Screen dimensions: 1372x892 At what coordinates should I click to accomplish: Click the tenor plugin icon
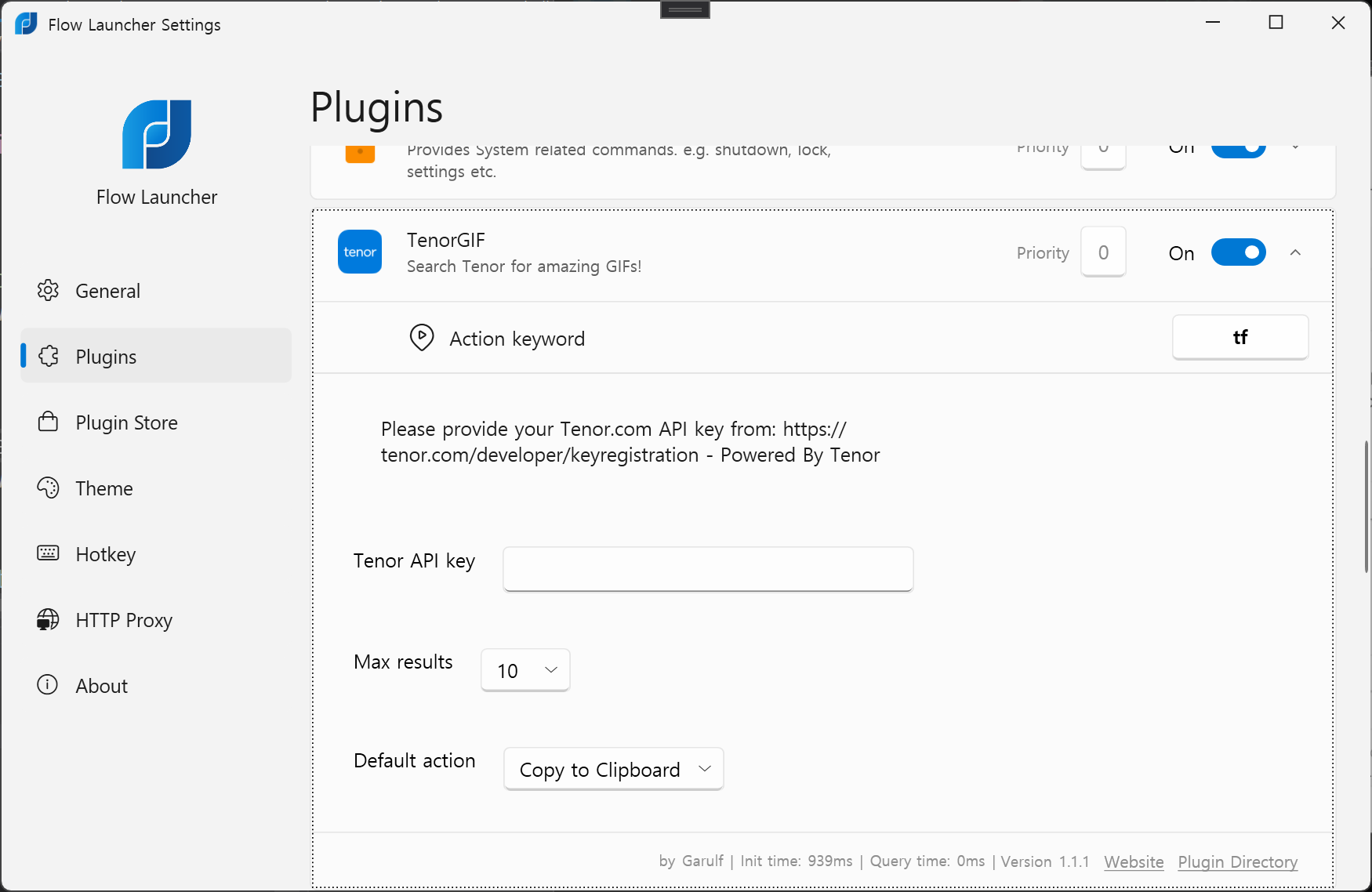tap(360, 252)
